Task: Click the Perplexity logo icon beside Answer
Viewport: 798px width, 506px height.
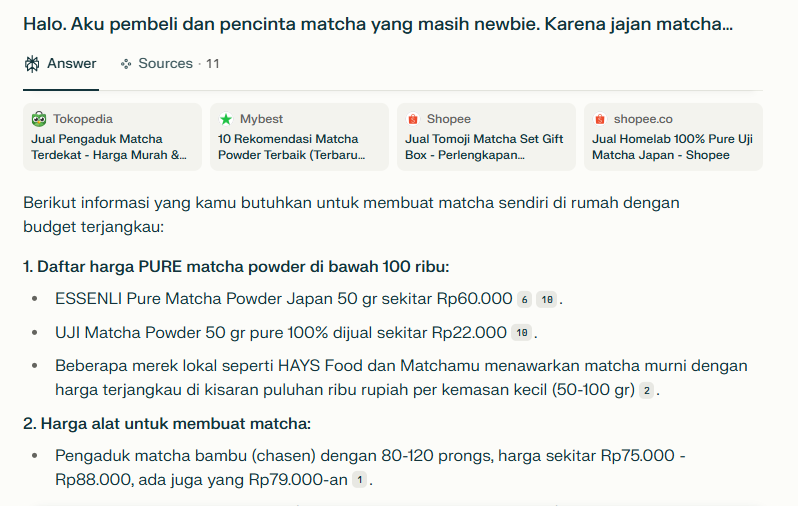Action: click(32, 64)
